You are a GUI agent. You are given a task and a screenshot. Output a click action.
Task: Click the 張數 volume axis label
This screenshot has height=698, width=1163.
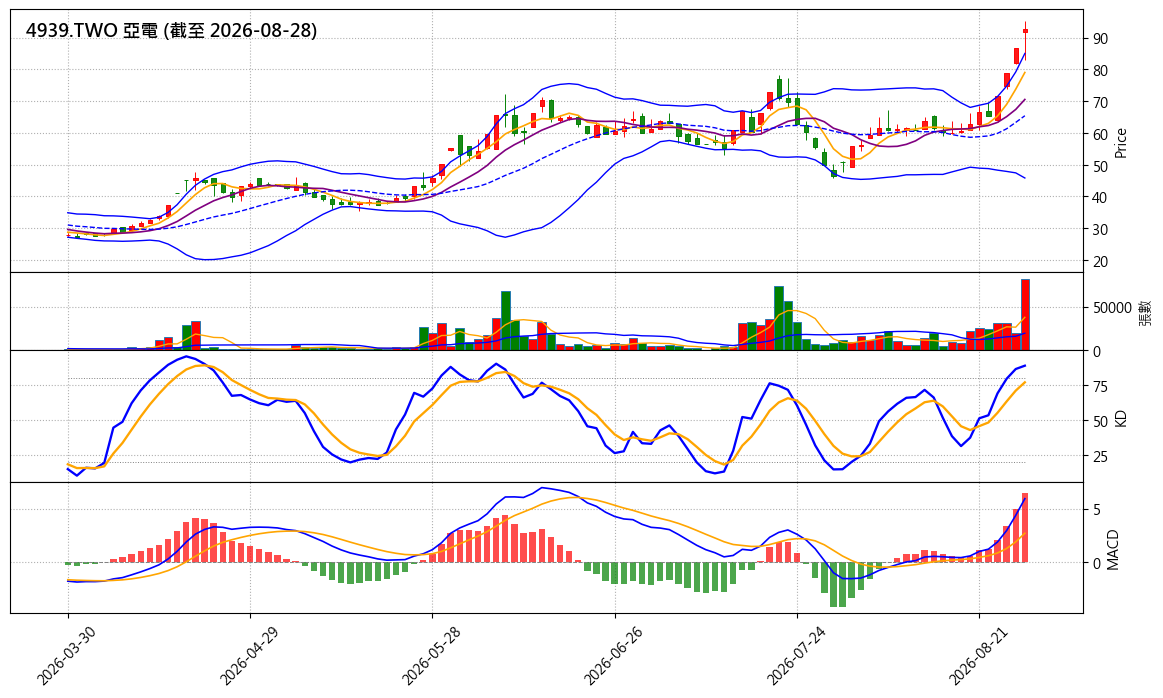point(1146,312)
